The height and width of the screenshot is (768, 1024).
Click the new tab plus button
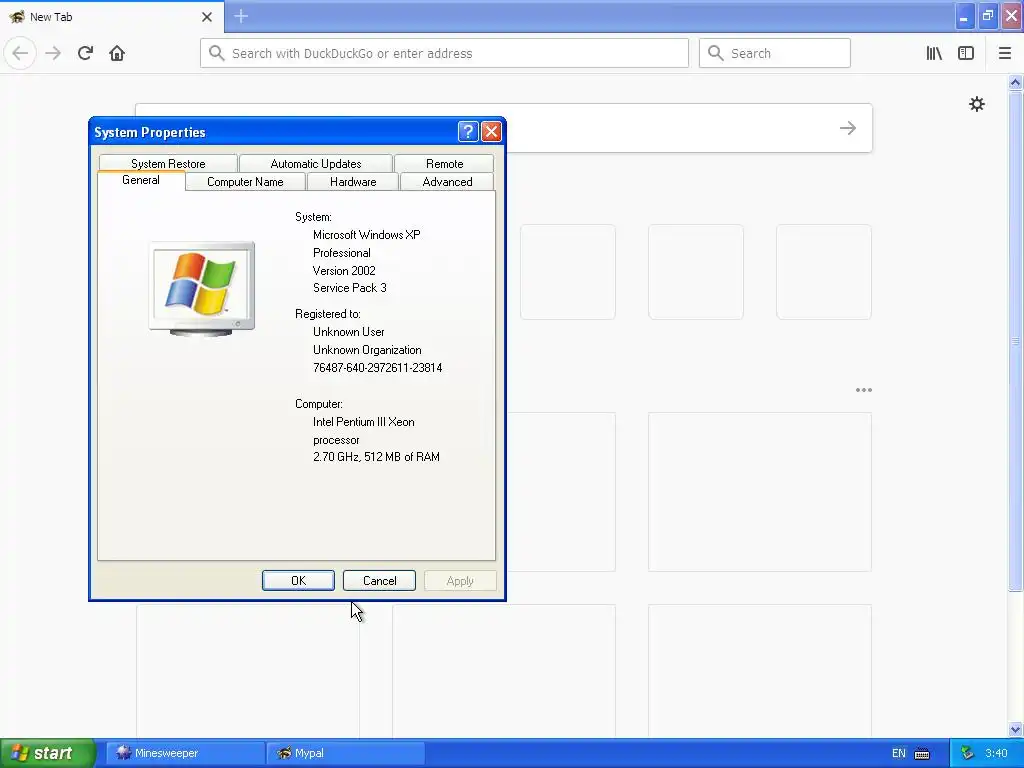pyautogui.click(x=241, y=16)
